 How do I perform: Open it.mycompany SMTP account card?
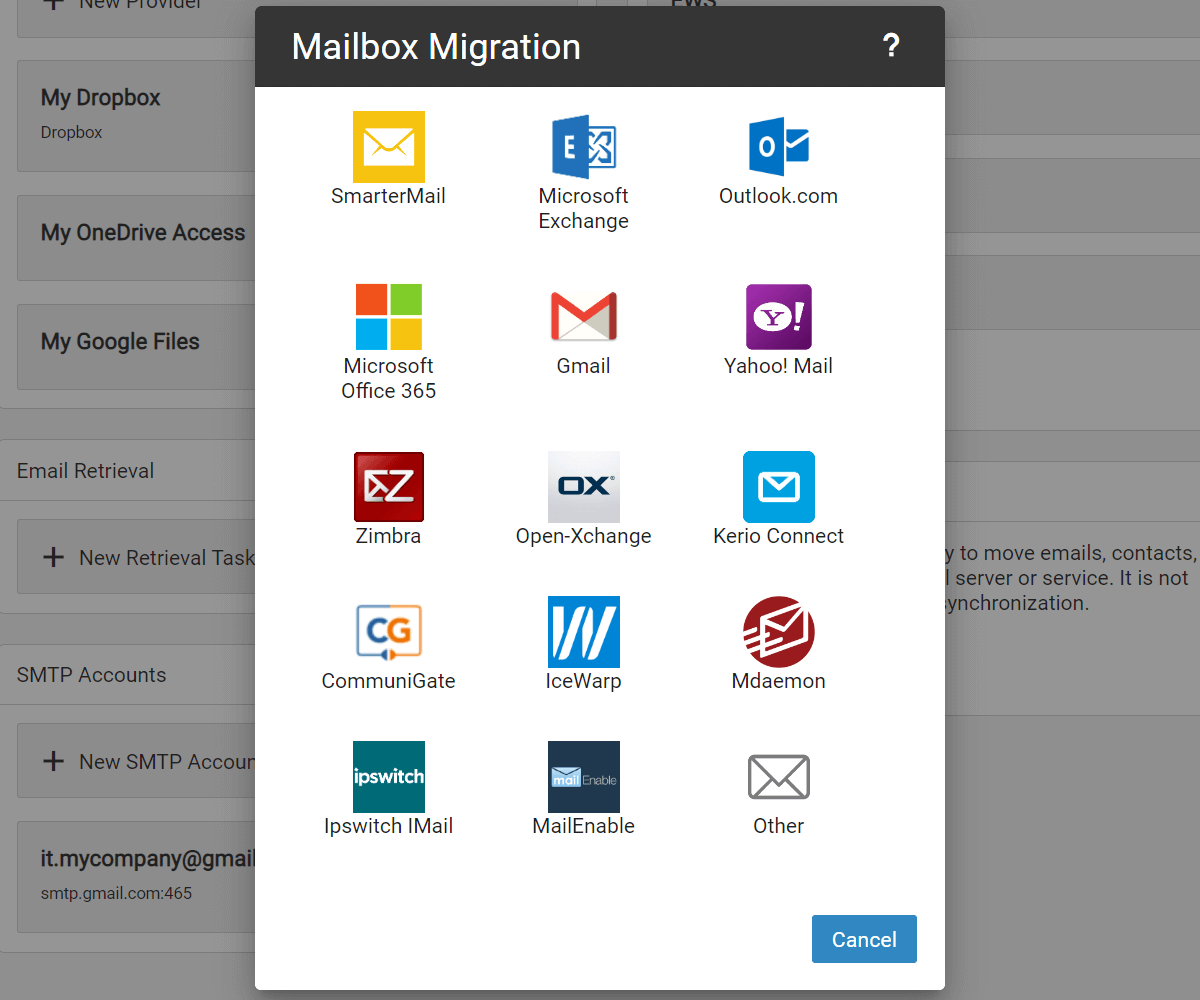(136, 877)
